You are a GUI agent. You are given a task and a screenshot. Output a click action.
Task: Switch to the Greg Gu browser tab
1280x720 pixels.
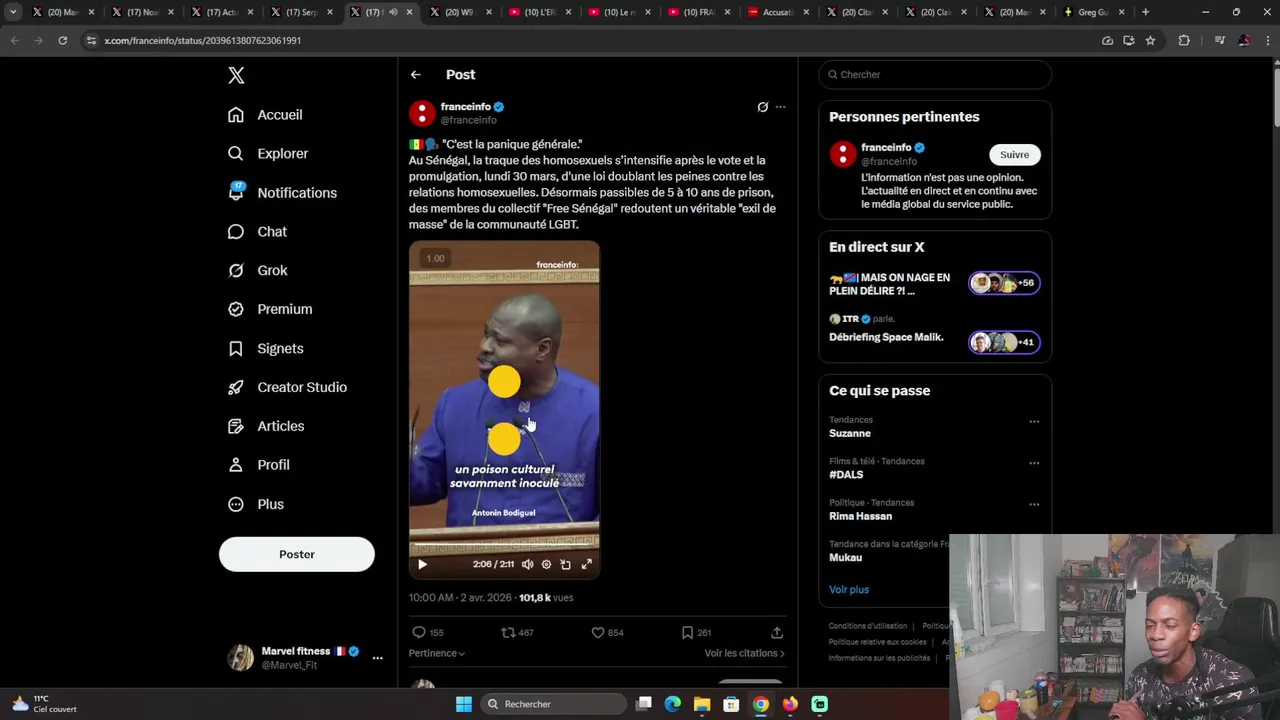coord(1093,12)
